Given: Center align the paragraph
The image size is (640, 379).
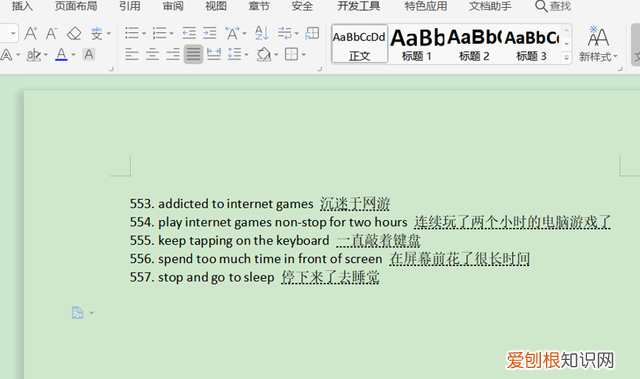Looking at the screenshot, I should pos(152,54).
